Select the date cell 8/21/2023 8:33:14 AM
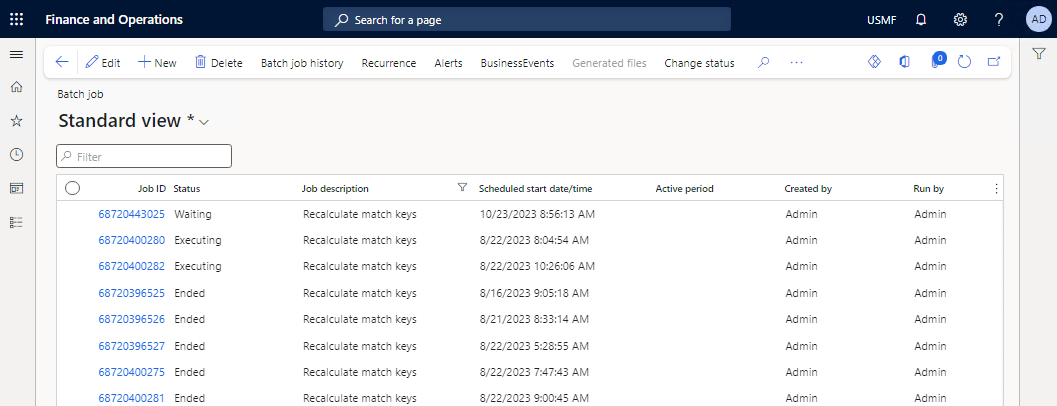 pos(535,319)
